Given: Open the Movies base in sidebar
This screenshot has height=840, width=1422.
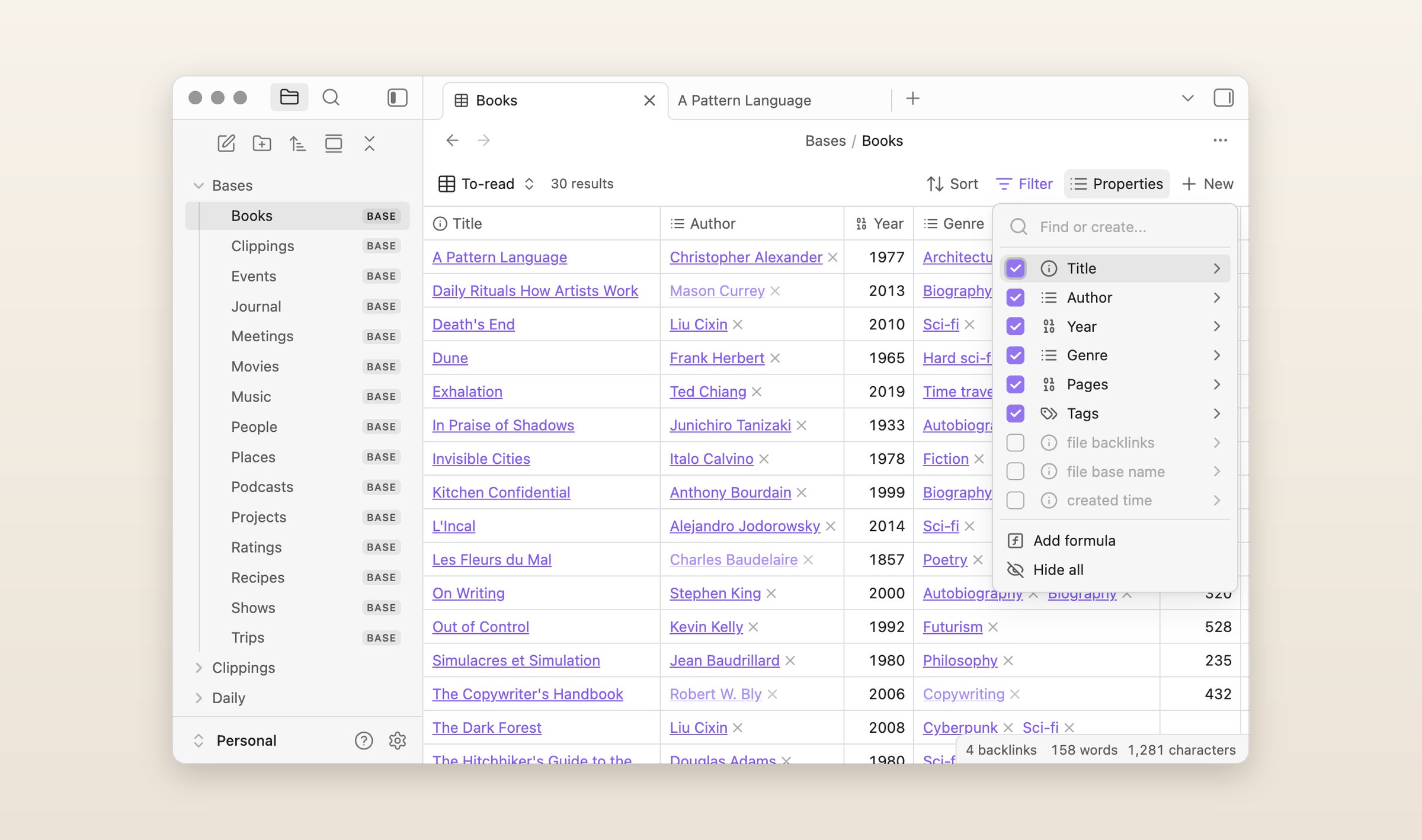Looking at the screenshot, I should tap(297, 366).
